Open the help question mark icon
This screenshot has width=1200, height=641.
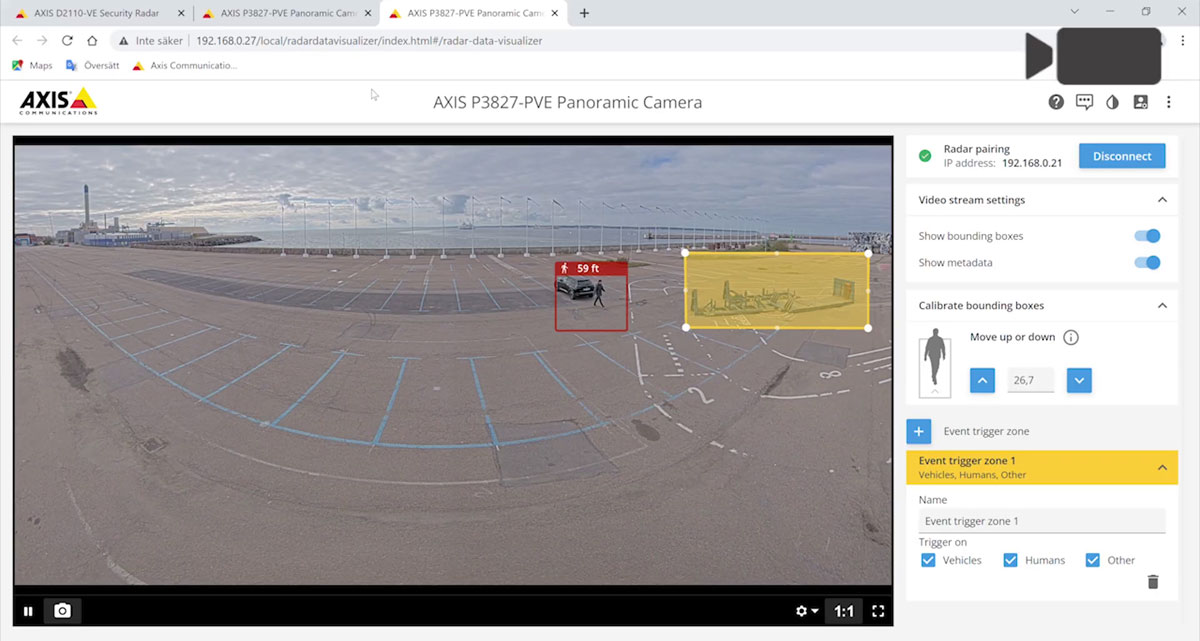(1056, 102)
